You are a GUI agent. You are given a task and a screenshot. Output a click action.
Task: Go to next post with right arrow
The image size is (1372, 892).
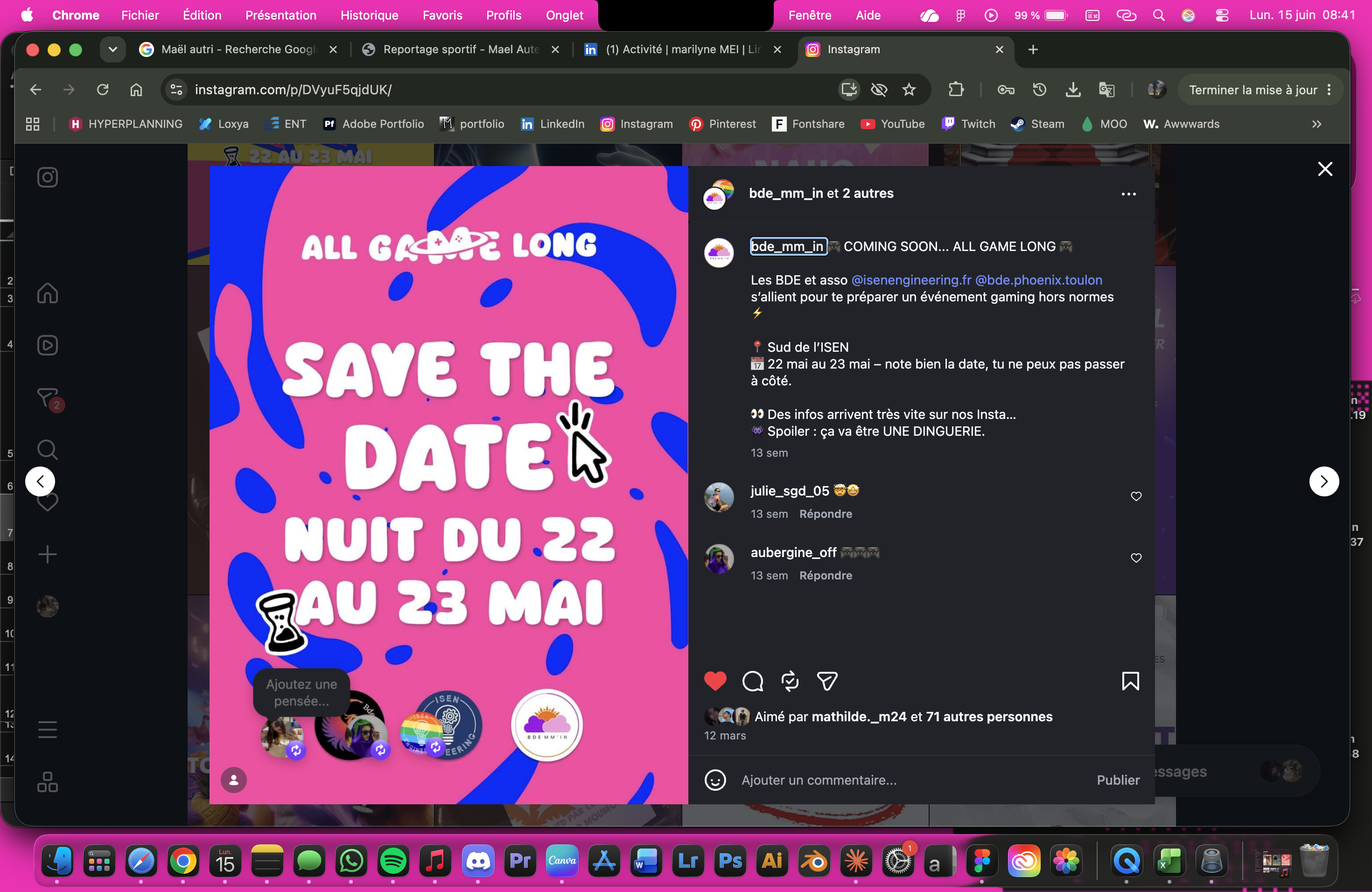pos(1324,481)
